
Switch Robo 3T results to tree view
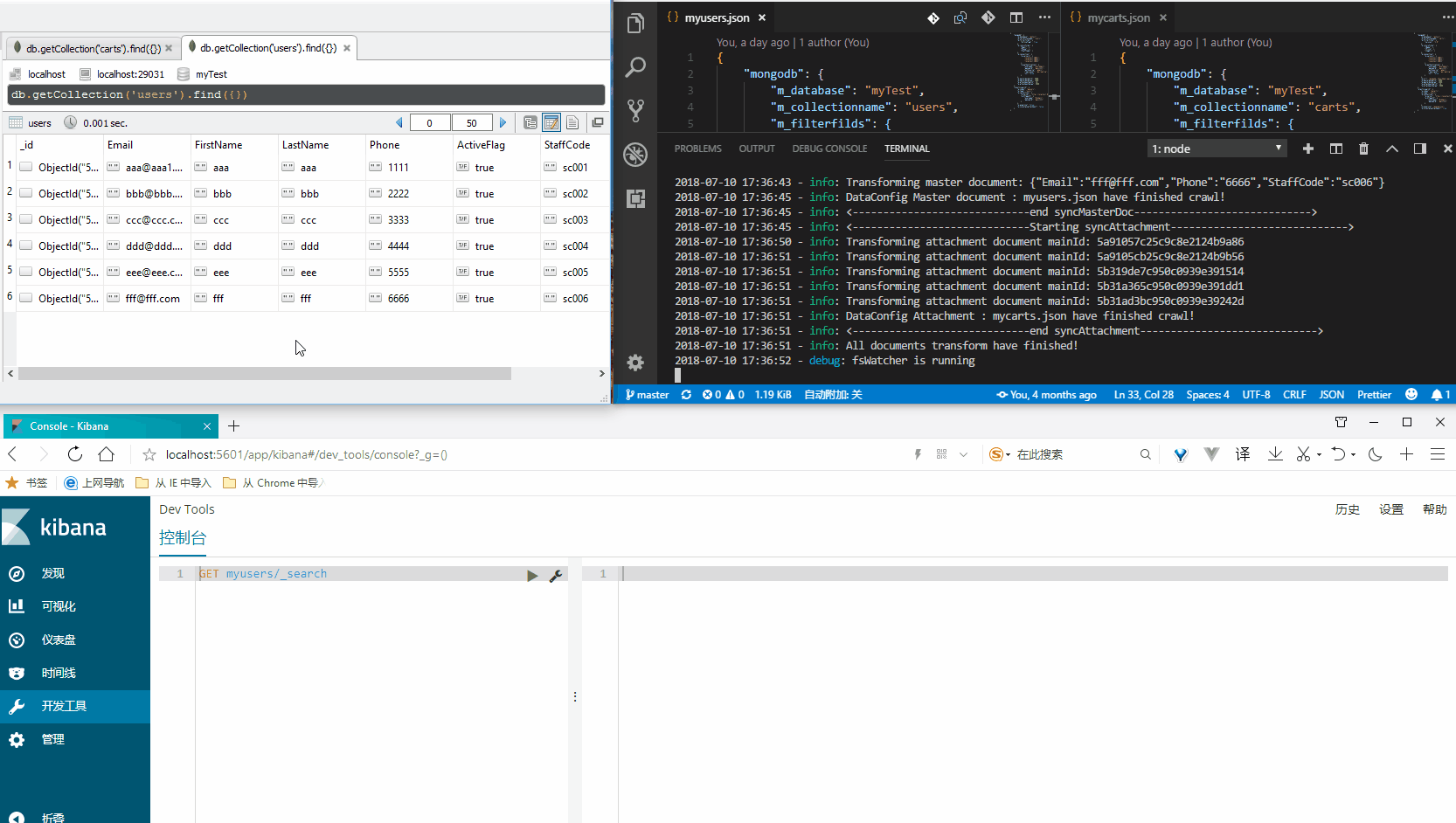[530, 122]
